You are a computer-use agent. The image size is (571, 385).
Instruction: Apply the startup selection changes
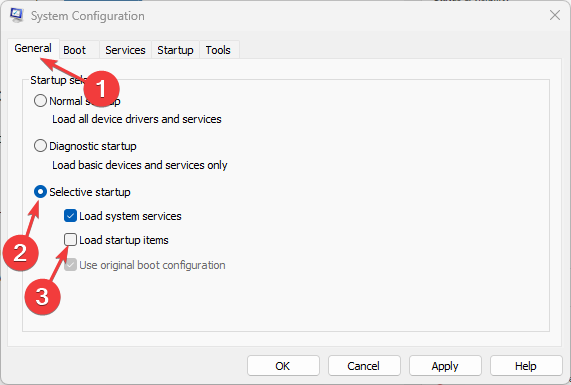pyautogui.click(x=445, y=366)
